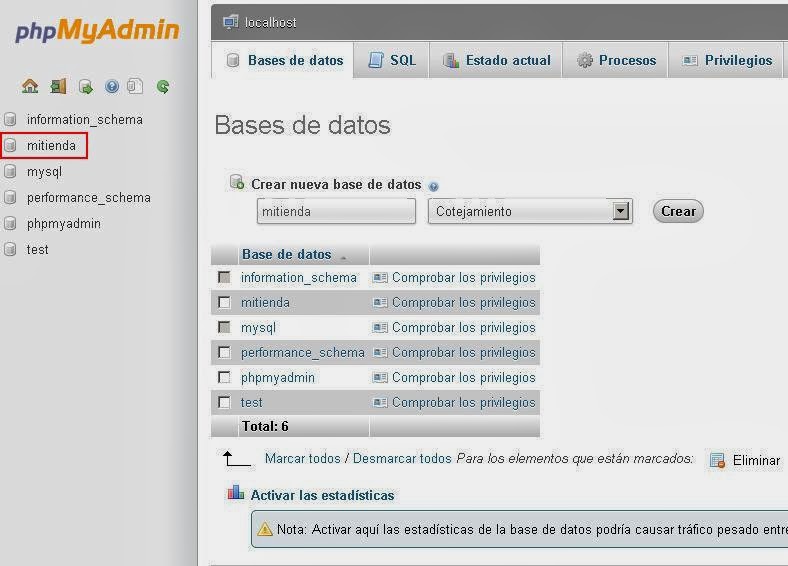Click the log out door icon
This screenshot has width=788, height=566.
coord(58,86)
